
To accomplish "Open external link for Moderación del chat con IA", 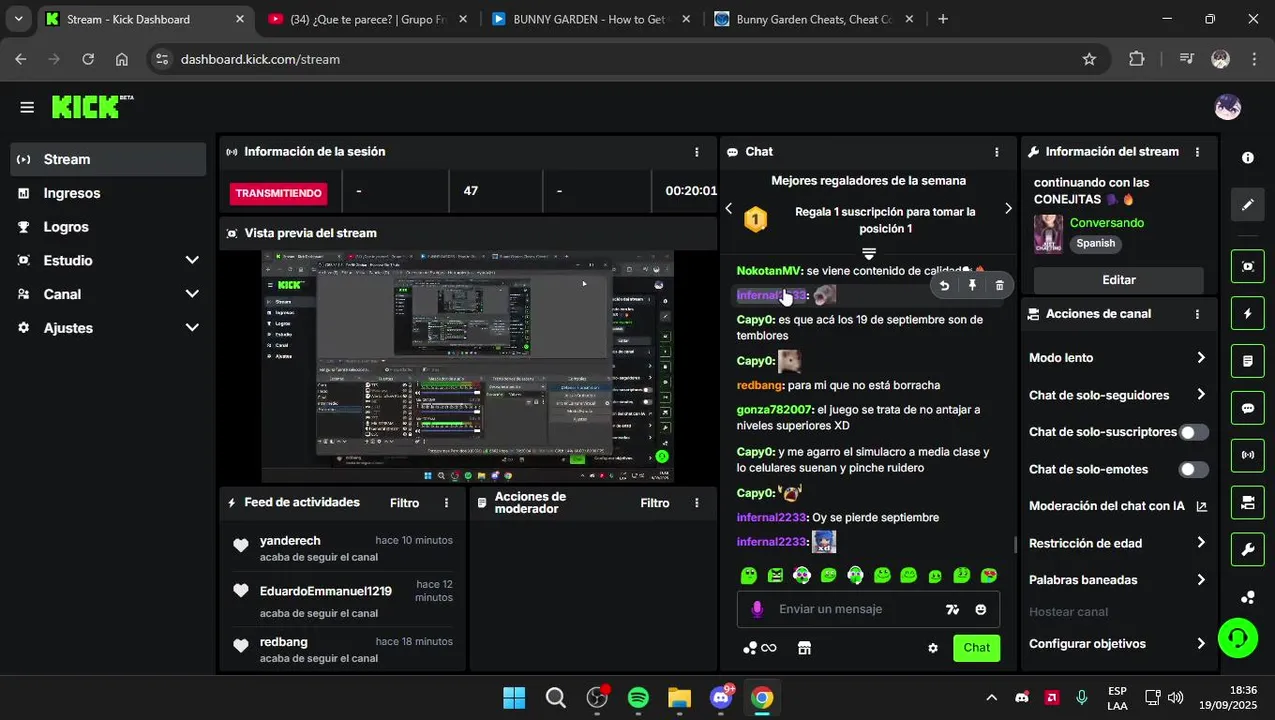I will tap(1201, 506).
